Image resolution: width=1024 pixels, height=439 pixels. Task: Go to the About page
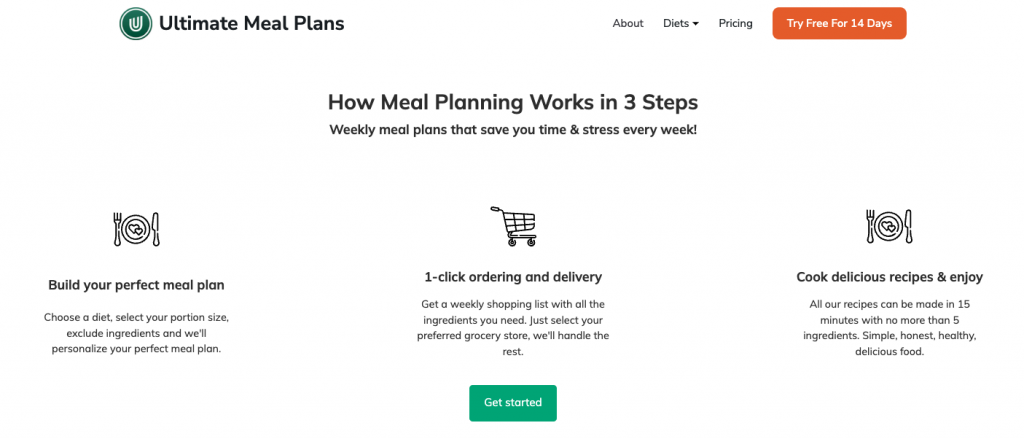(628, 23)
